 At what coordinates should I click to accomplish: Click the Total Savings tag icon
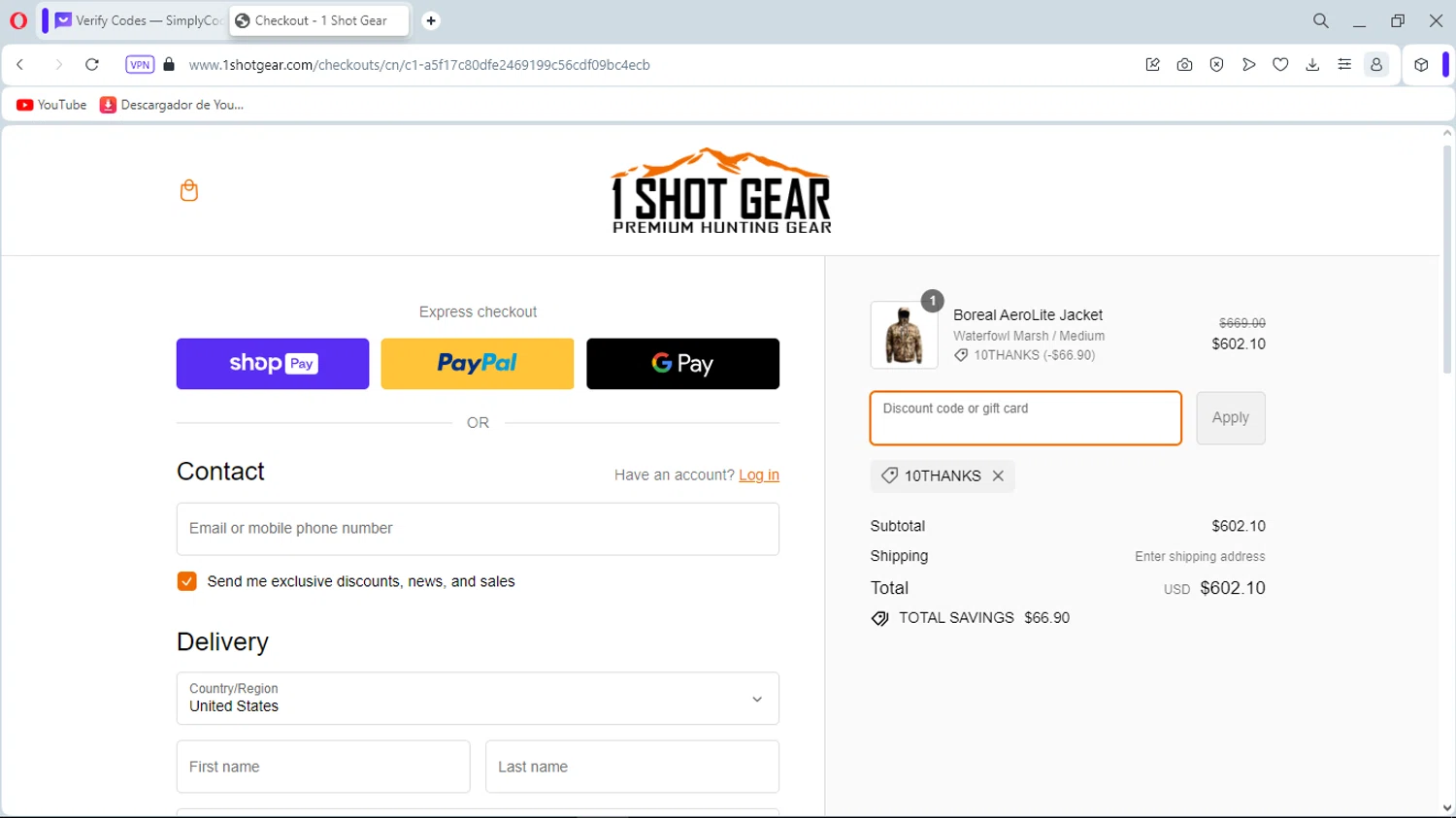tap(879, 619)
